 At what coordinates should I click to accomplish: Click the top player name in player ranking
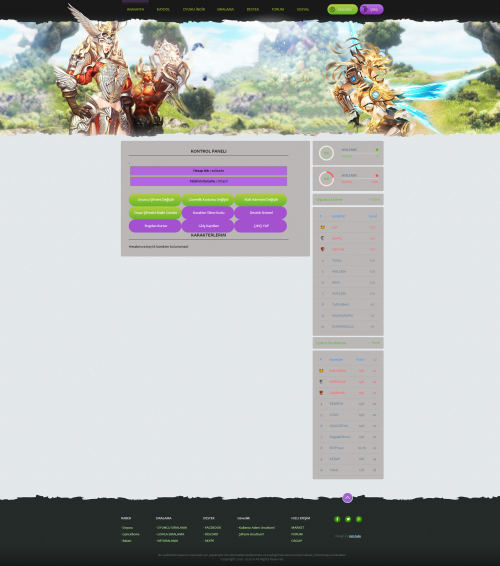335,227
